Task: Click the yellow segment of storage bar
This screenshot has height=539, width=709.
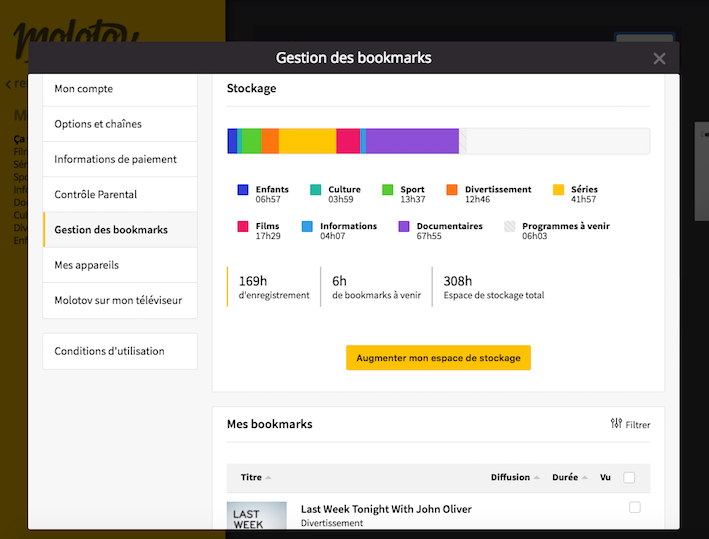Action: pyautogui.click(x=307, y=141)
